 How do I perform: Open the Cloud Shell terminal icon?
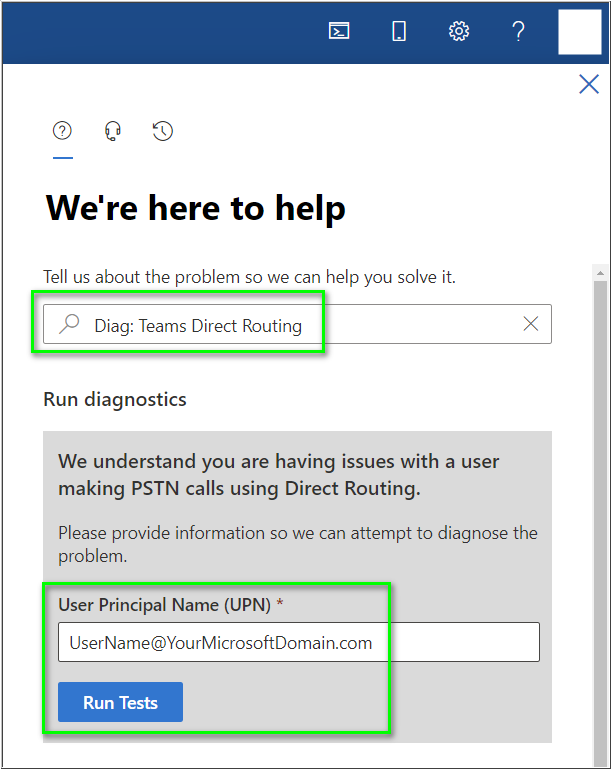pyautogui.click(x=339, y=31)
